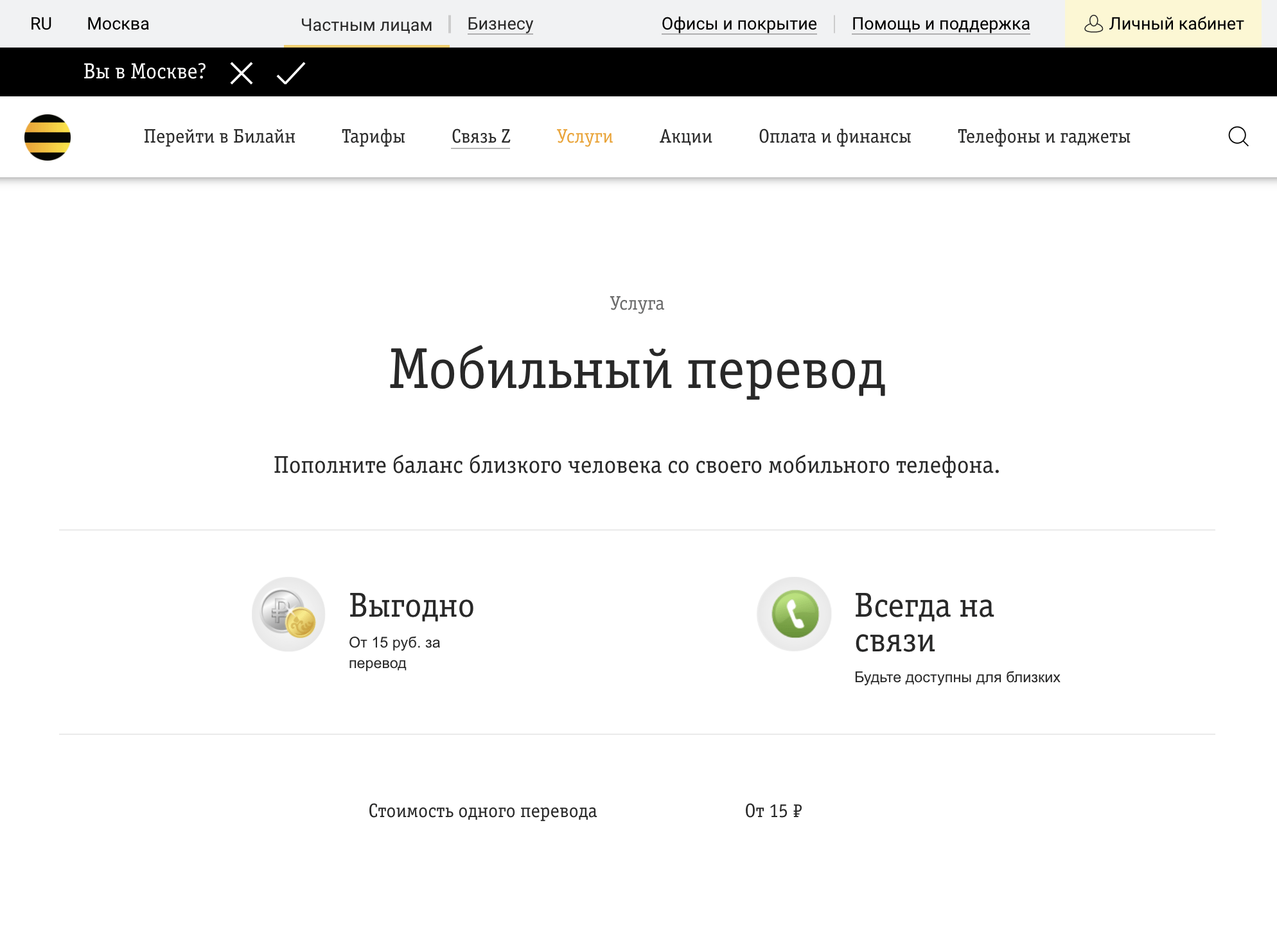Select the RU language indicator

click(41, 24)
